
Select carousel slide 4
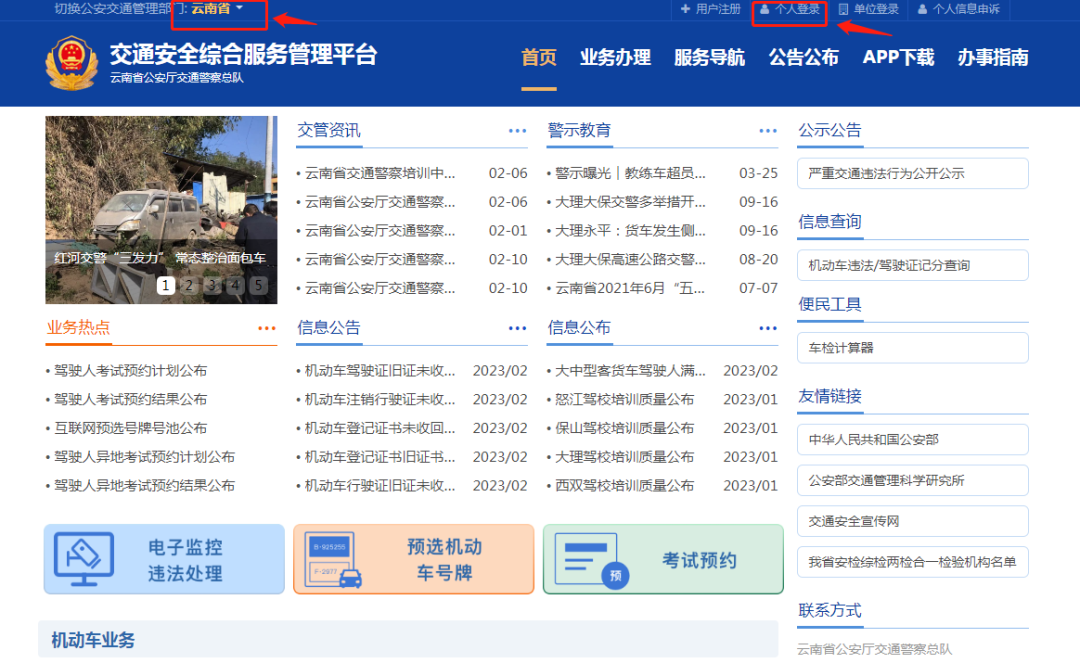pyautogui.click(x=236, y=285)
